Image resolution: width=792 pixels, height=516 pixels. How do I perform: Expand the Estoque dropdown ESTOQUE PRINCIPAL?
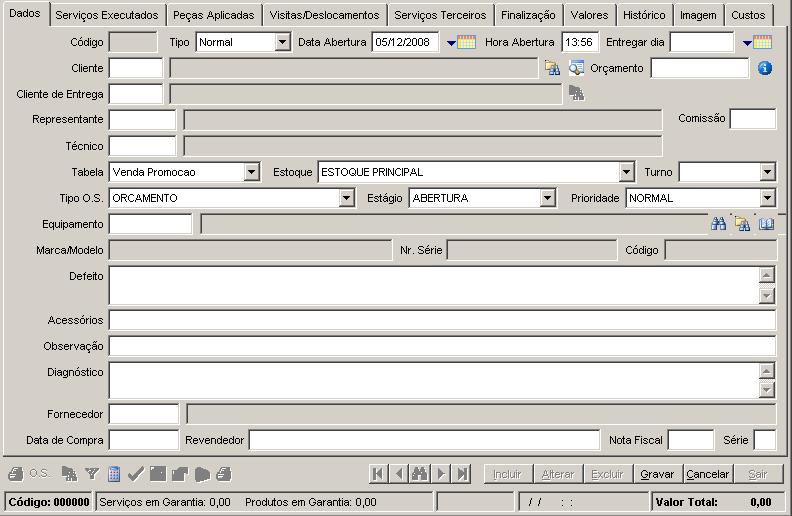tap(626, 172)
